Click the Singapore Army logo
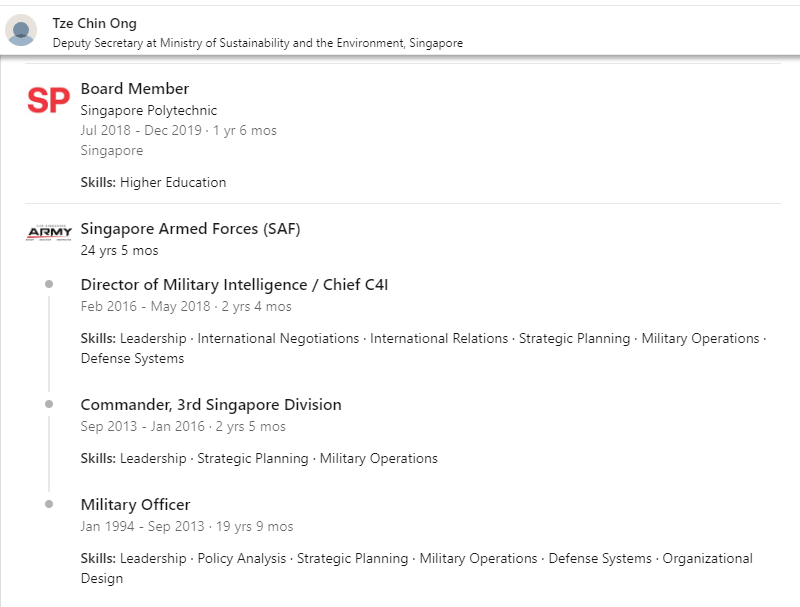This screenshot has height=607, width=800. (48, 233)
